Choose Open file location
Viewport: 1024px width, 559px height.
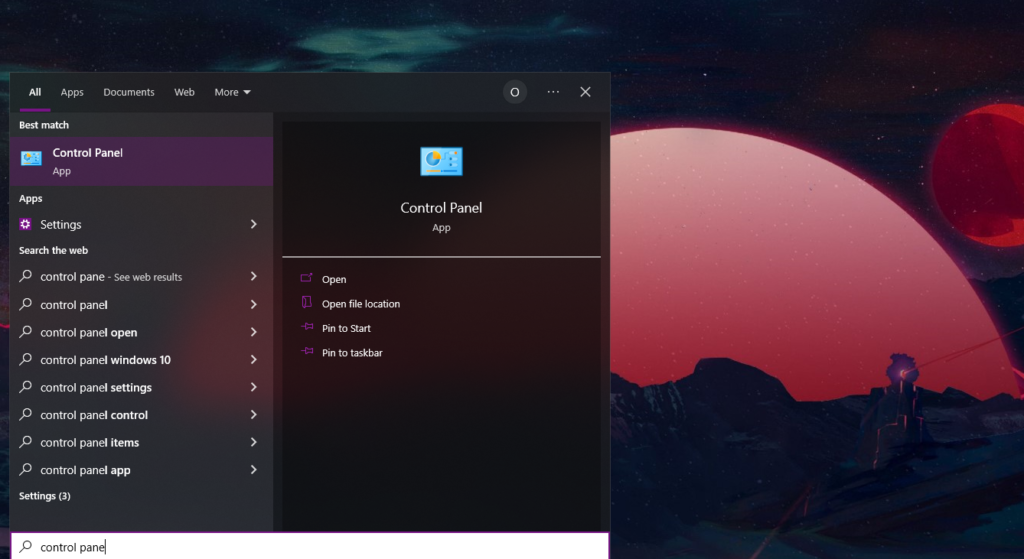pos(360,304)
